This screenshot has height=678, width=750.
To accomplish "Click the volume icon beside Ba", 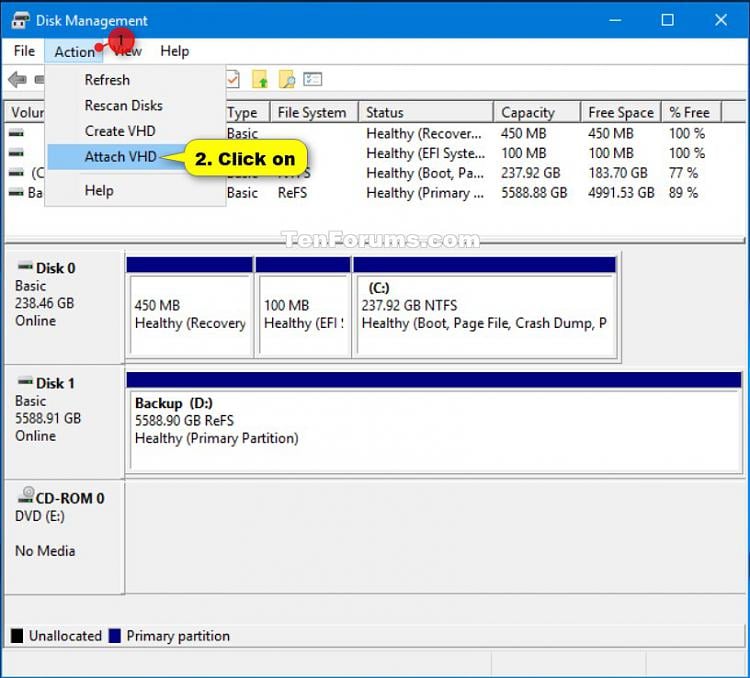I will point(16,192).
